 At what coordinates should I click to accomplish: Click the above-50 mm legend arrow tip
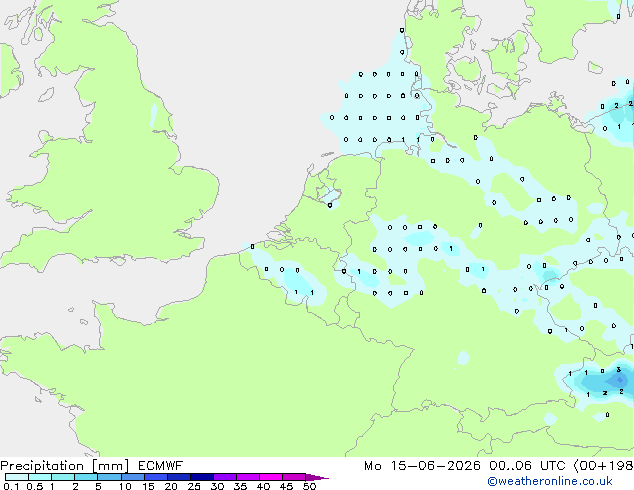[317, 477]
